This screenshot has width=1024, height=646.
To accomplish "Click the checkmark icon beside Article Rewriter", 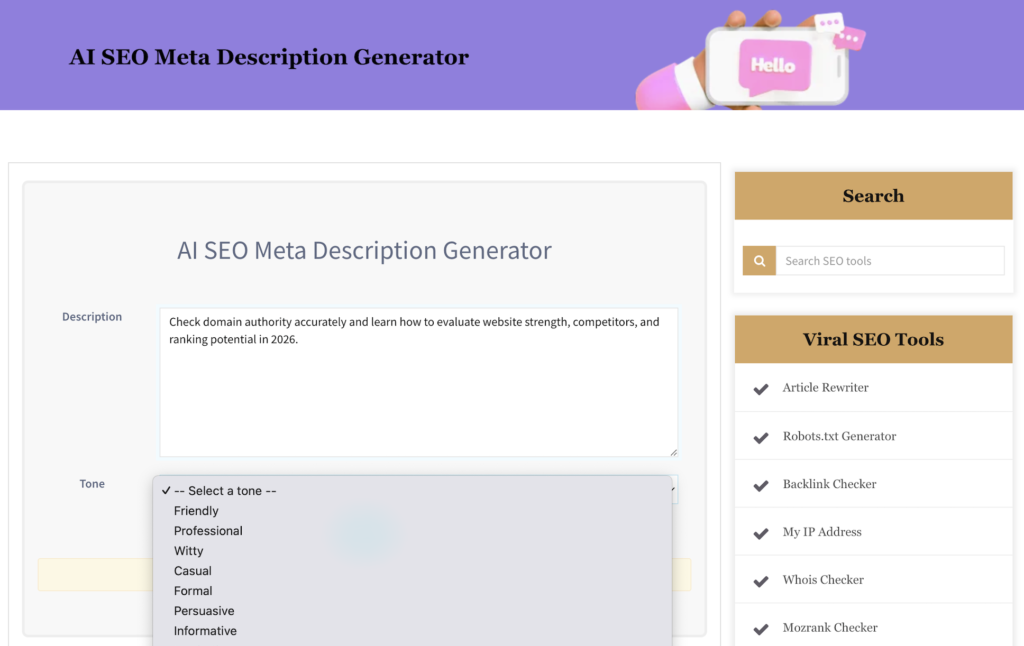I will (760, 388).
